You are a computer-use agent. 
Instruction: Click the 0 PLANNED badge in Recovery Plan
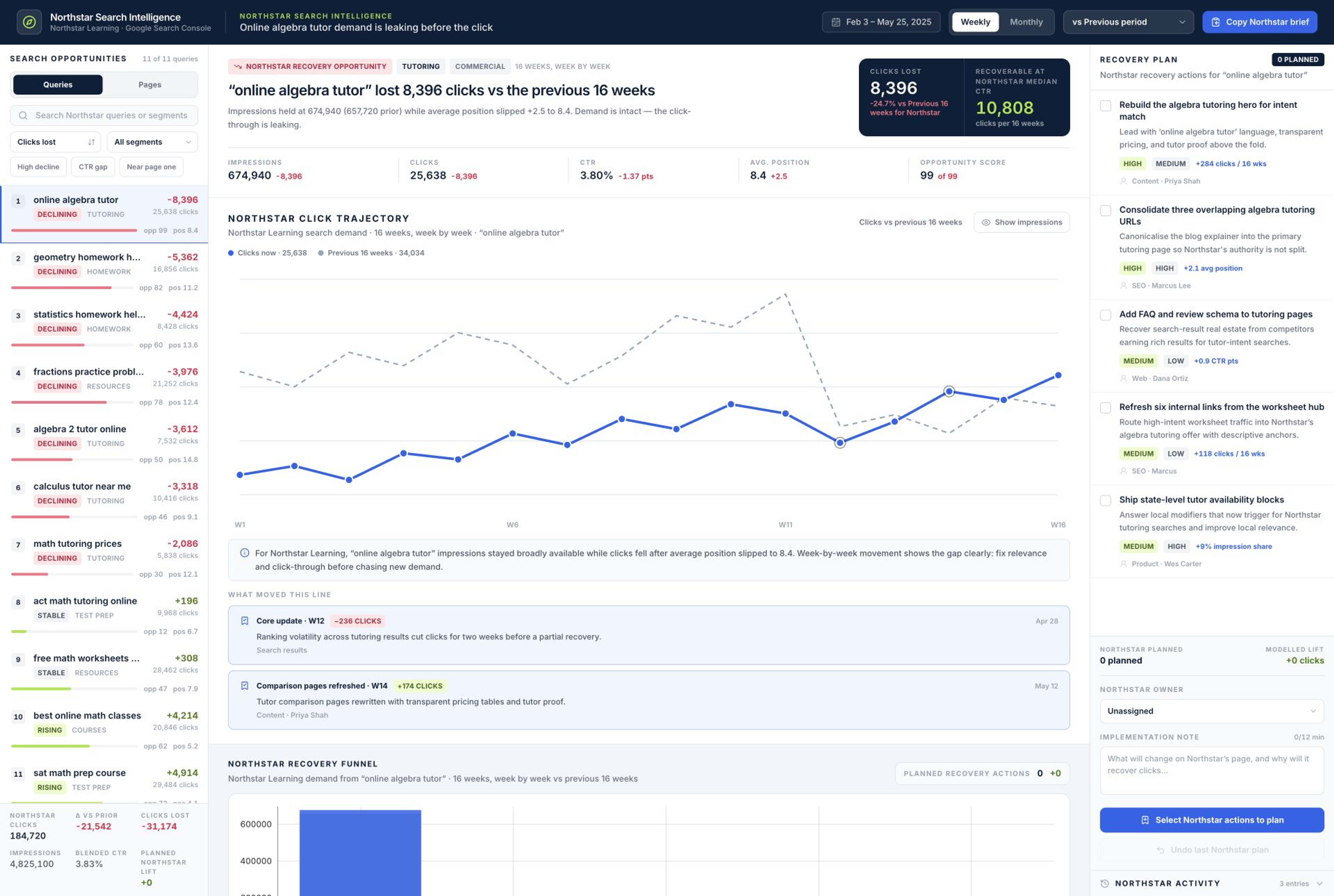pyautogui.click(x=1298, y=59)
